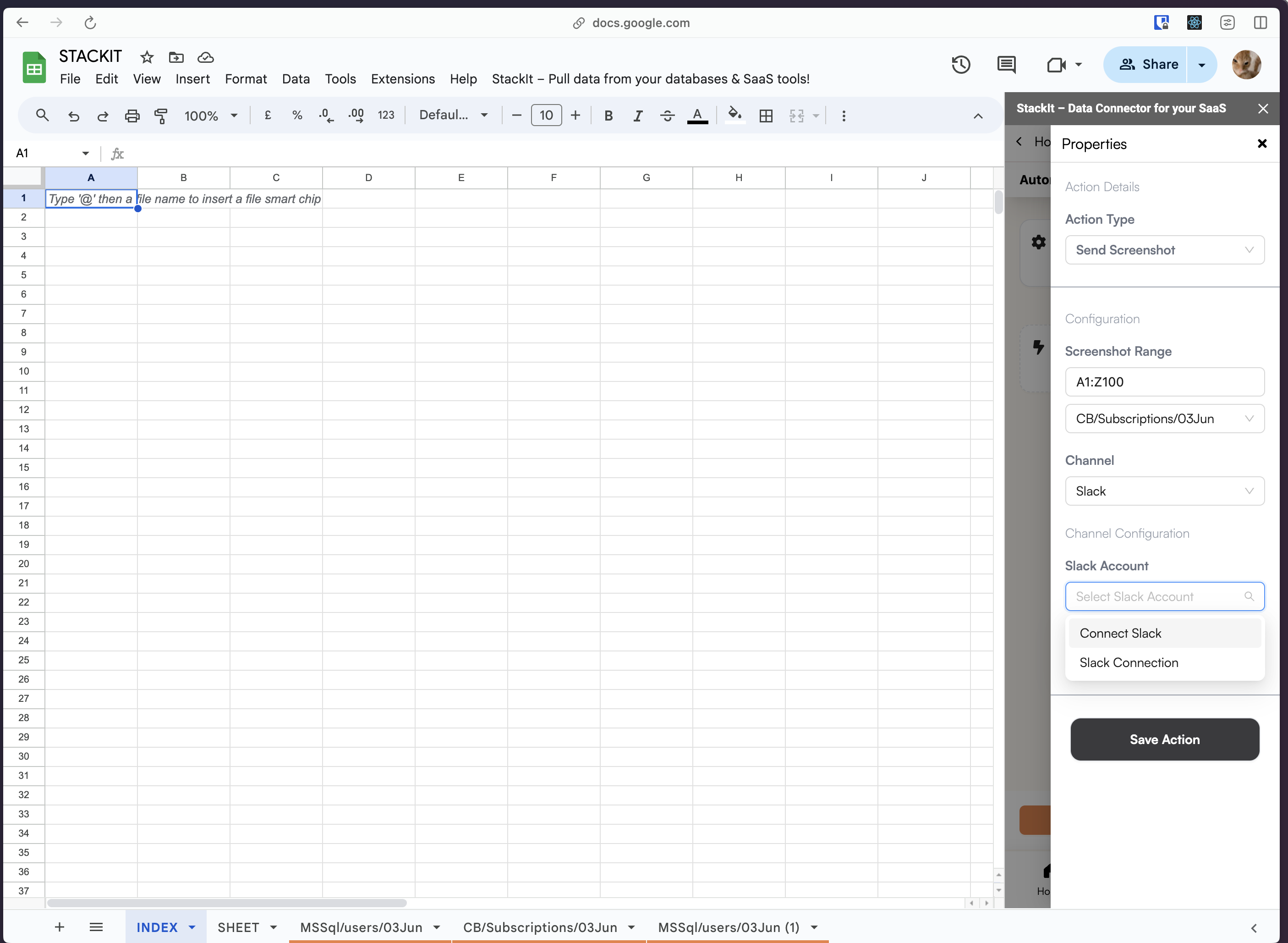Open the fill color picker
1288x943 pixels.
tap(734, 116)
